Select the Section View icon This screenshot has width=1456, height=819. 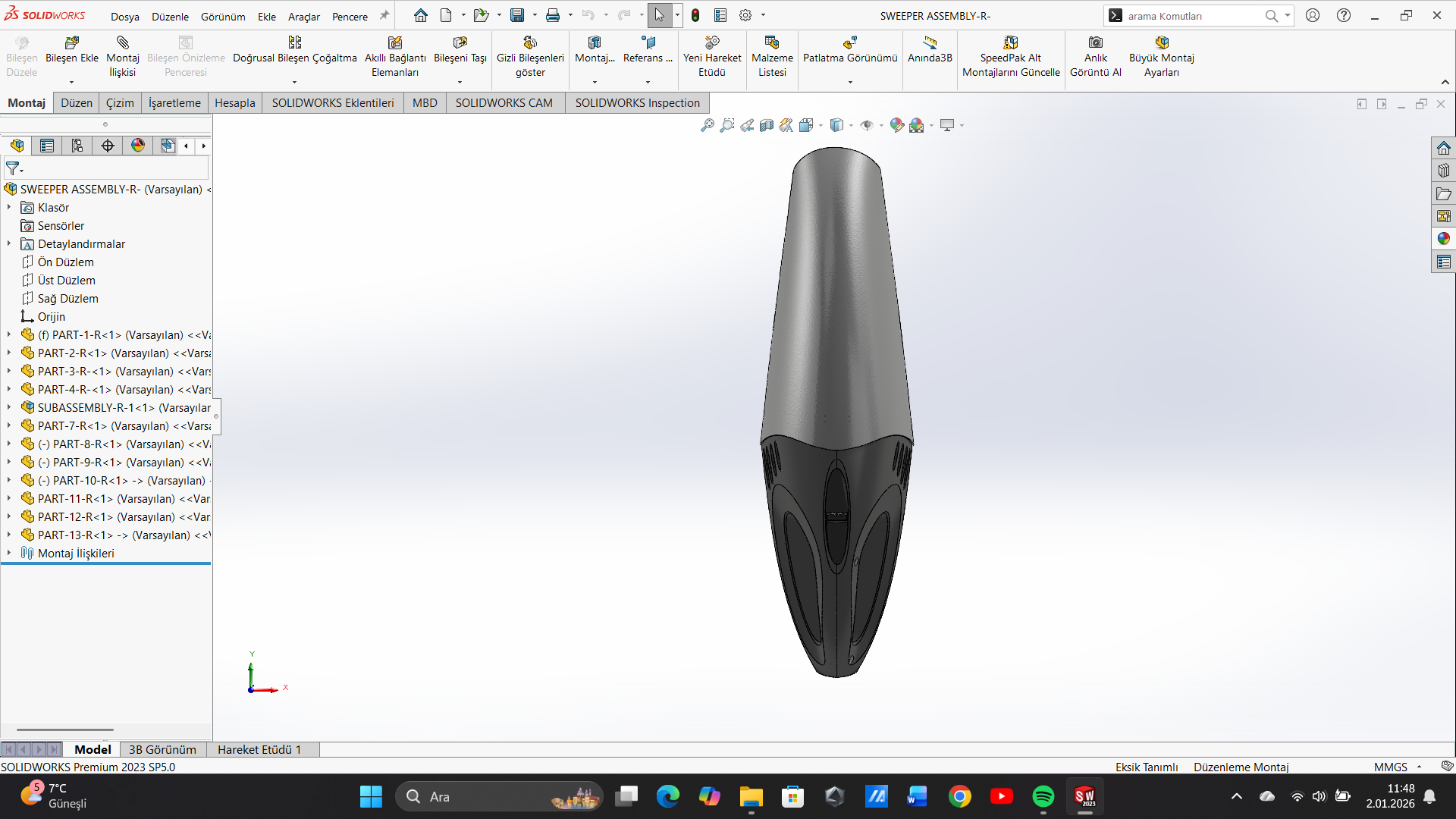(x=767, y=125)
